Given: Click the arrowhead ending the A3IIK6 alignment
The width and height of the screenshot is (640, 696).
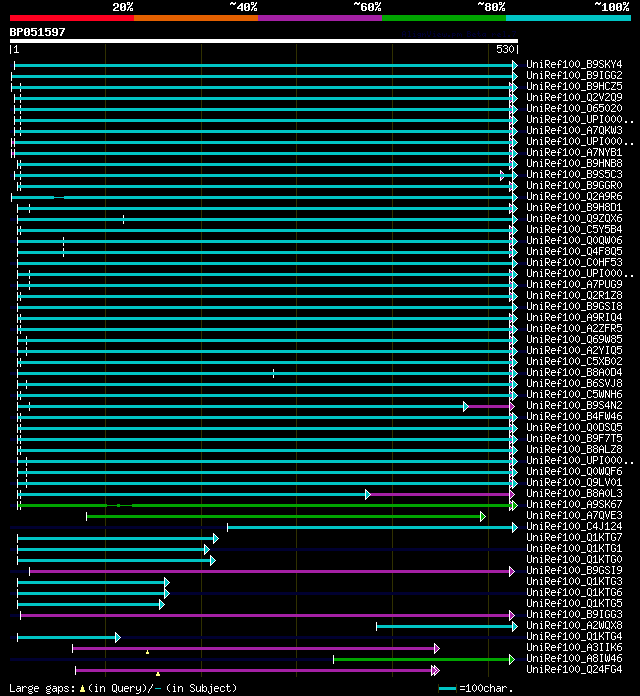Looking at the screenshot, I should tap(437, 649).
